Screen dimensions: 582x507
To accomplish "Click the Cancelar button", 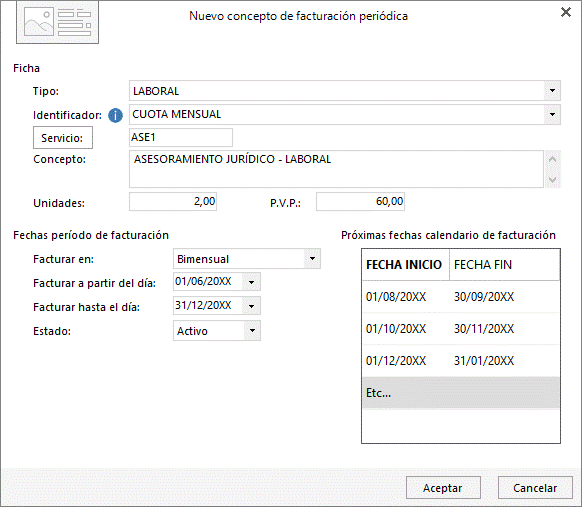I will [535, 488].
